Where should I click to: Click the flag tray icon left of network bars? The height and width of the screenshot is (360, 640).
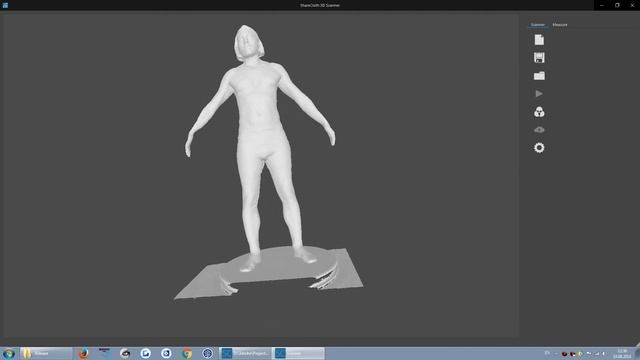point(588,354)
